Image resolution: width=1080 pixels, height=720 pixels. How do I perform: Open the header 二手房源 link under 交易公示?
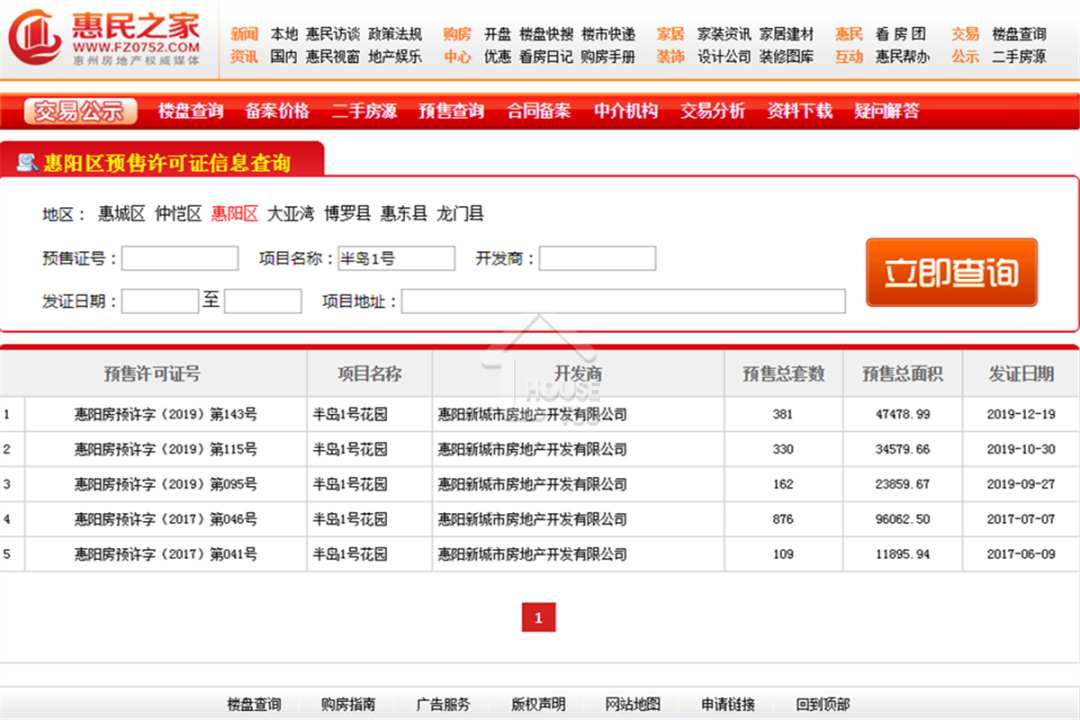[1019, 56]
